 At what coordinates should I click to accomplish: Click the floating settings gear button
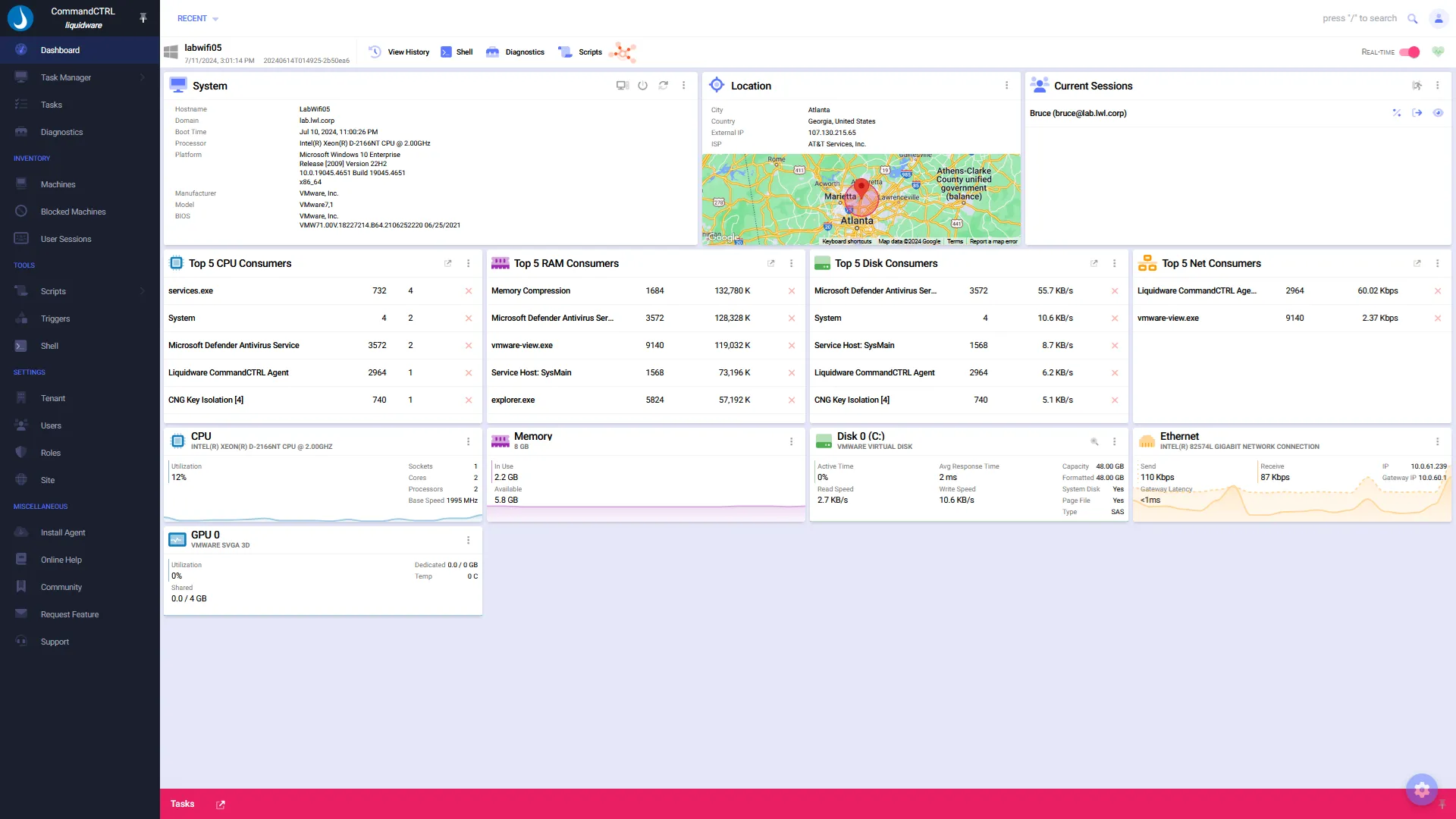pyautogui.click(x=1422, y=789)
